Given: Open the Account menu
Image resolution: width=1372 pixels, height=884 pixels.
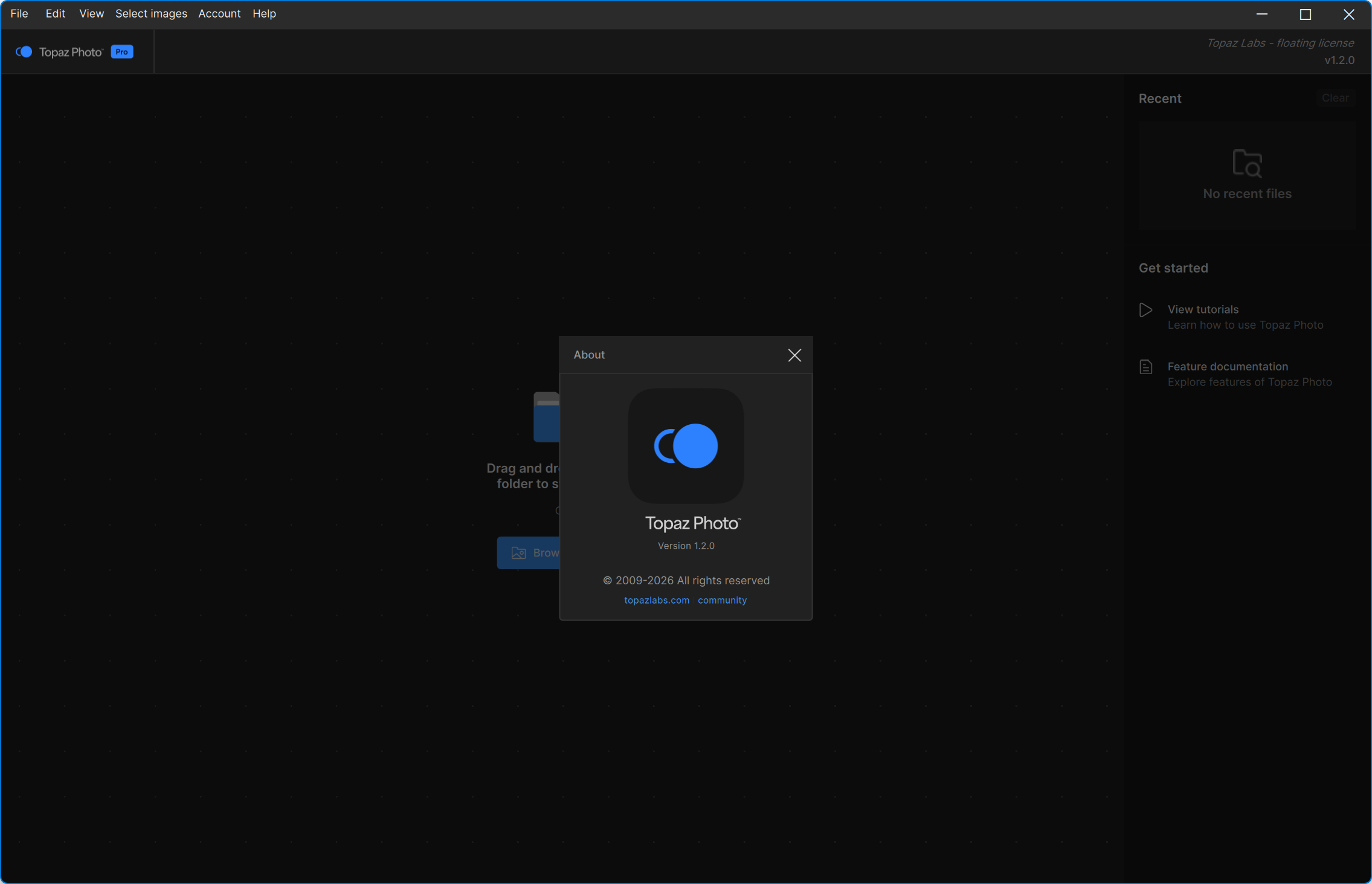Looking at the screenshot, I should [x=219, y=13].
